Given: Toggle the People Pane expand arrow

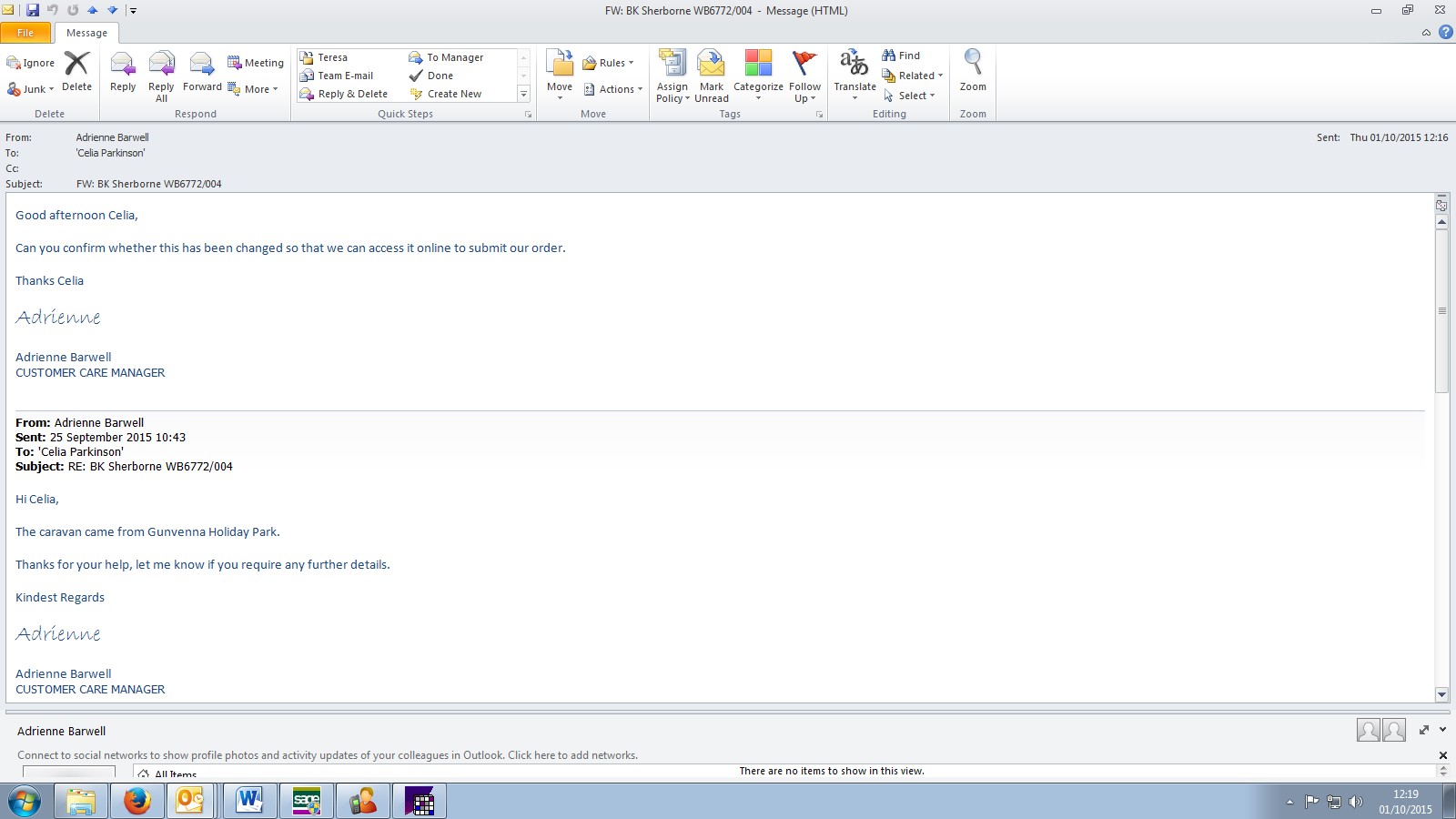Looking at the screenshot, I should (x=1442, y=730).
